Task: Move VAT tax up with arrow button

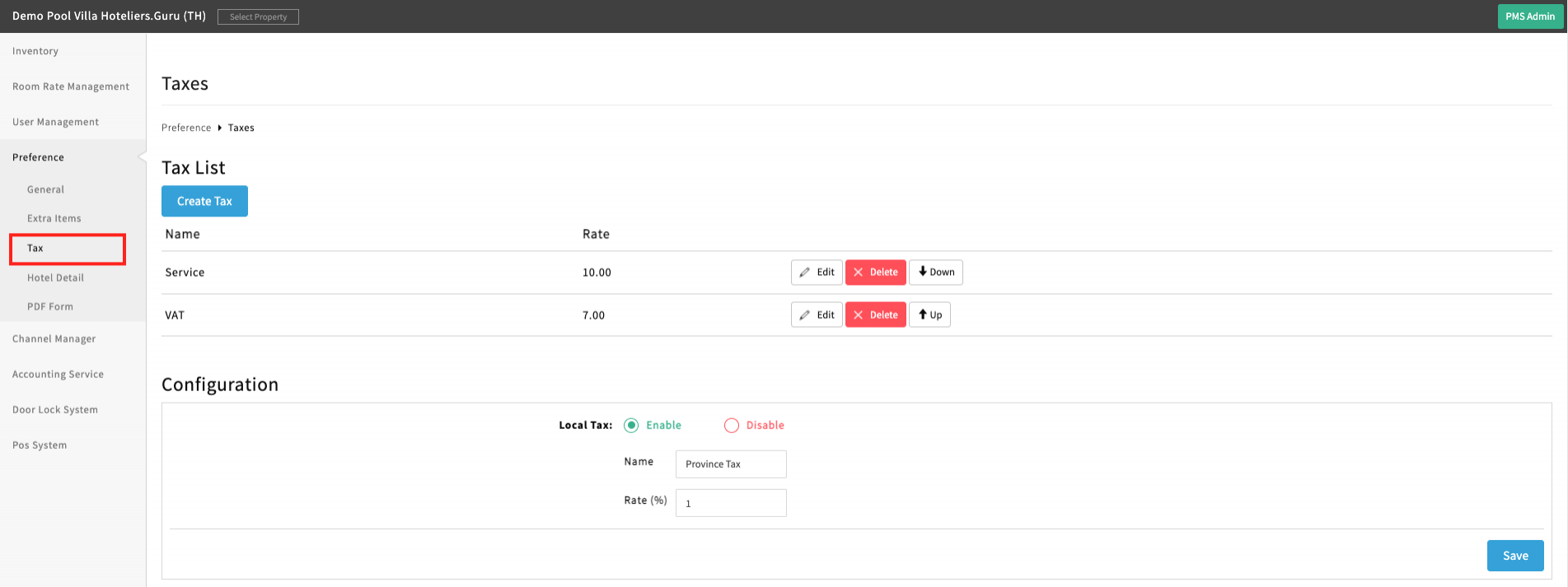Action: coord(929,315)
